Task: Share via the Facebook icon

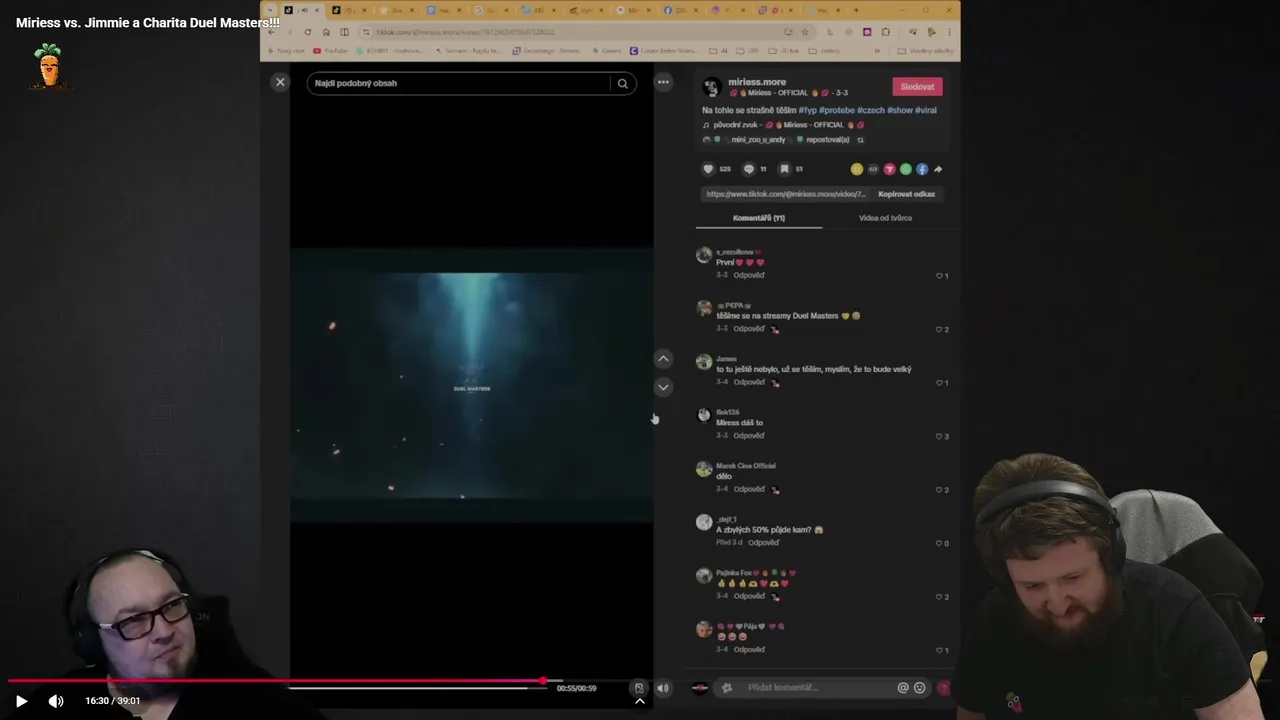Action: tap(922, 169)
